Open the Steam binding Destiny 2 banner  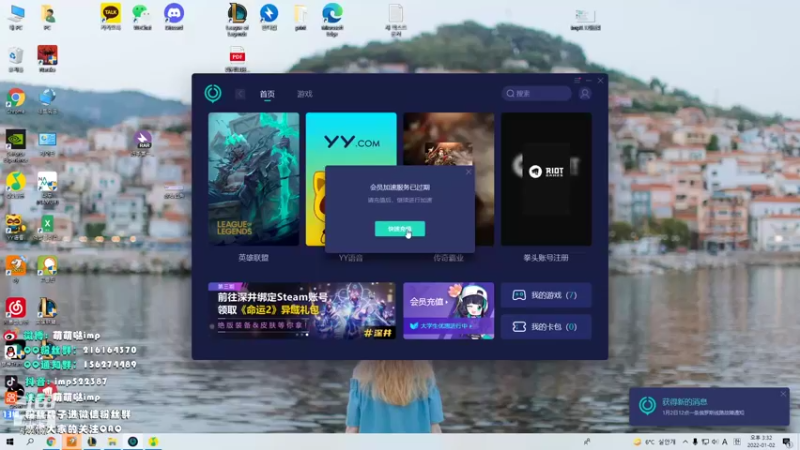pyautogui.click(x=302, y=311)
